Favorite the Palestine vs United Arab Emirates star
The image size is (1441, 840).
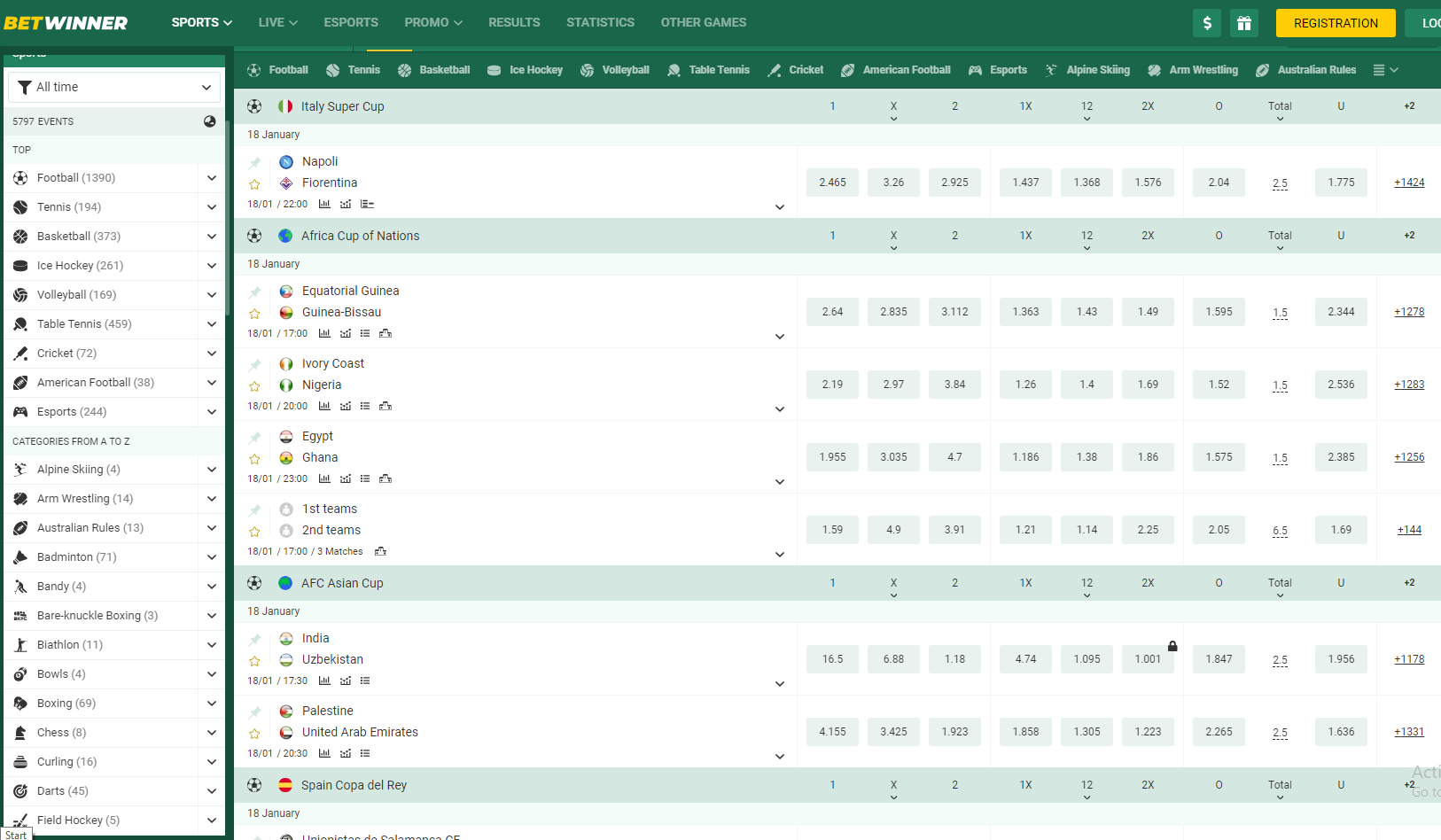coord(255,734)
